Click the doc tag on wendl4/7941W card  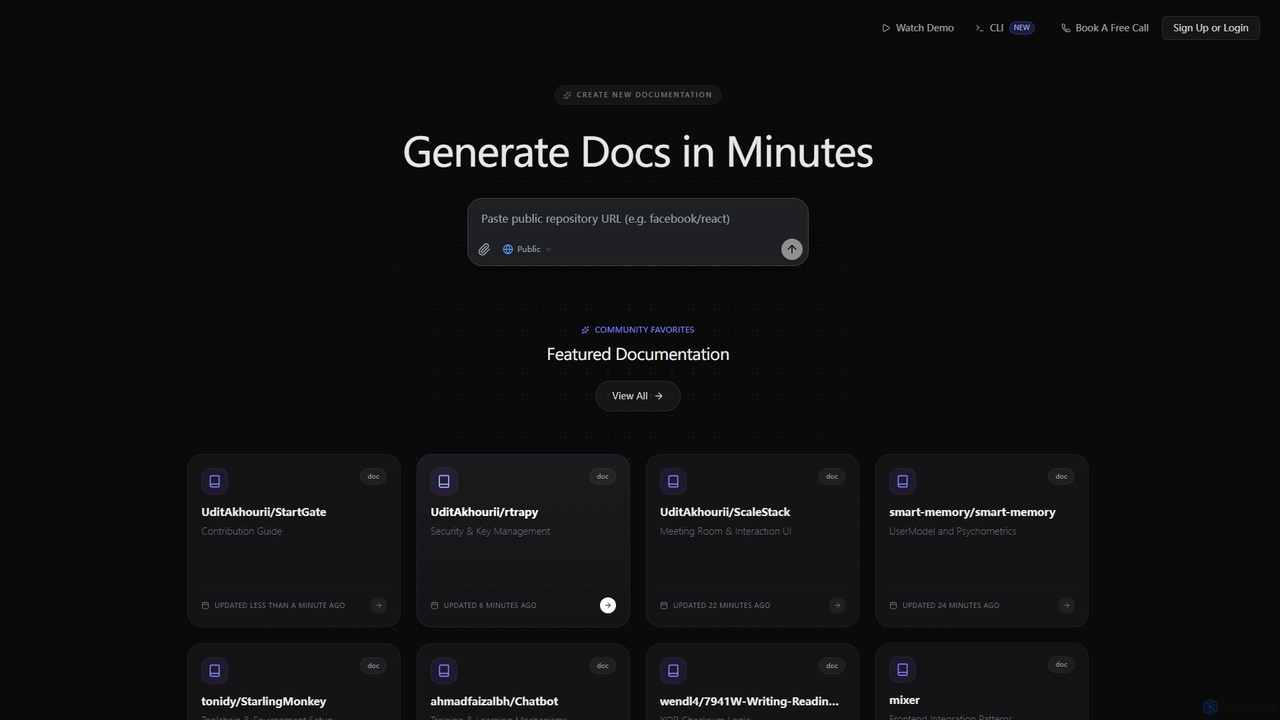[x=832, y=666]
